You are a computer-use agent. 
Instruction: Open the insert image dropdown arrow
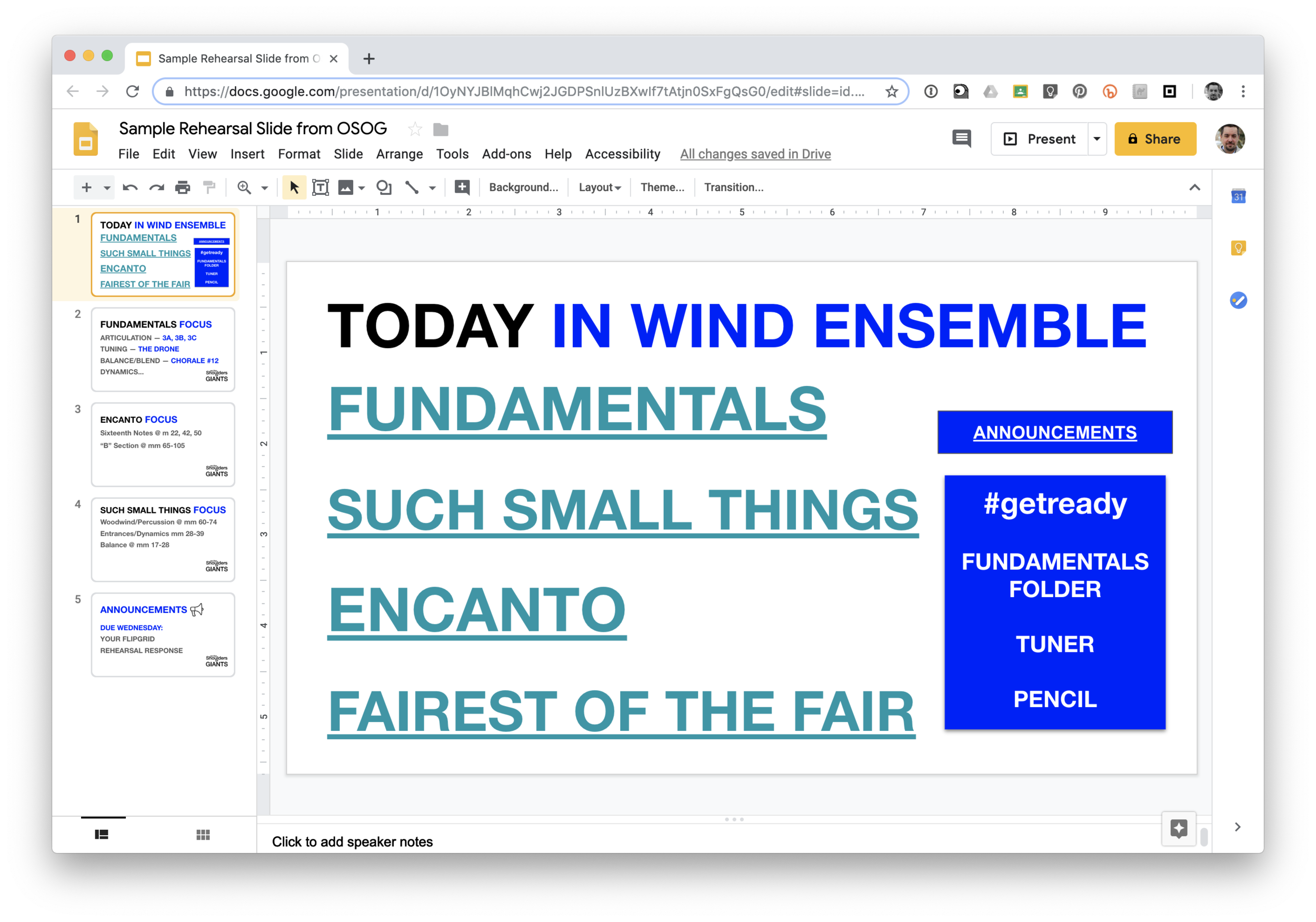click(362, 188)
